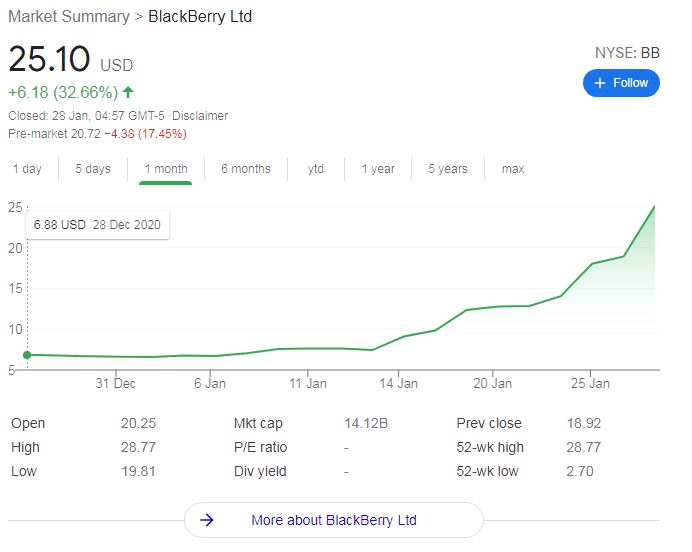Click the green up-arrow next to 32.66%
Image resolution: width=692 pixels, height=552 pixels.
pos(128,92)
